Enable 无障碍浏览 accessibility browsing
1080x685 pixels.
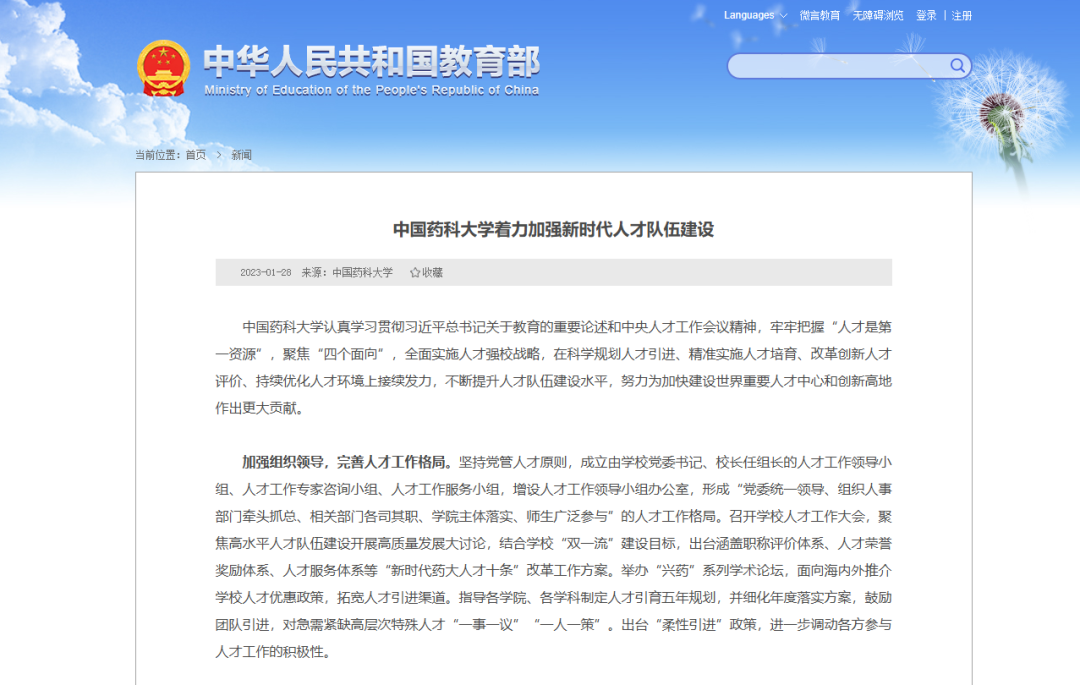878,15
